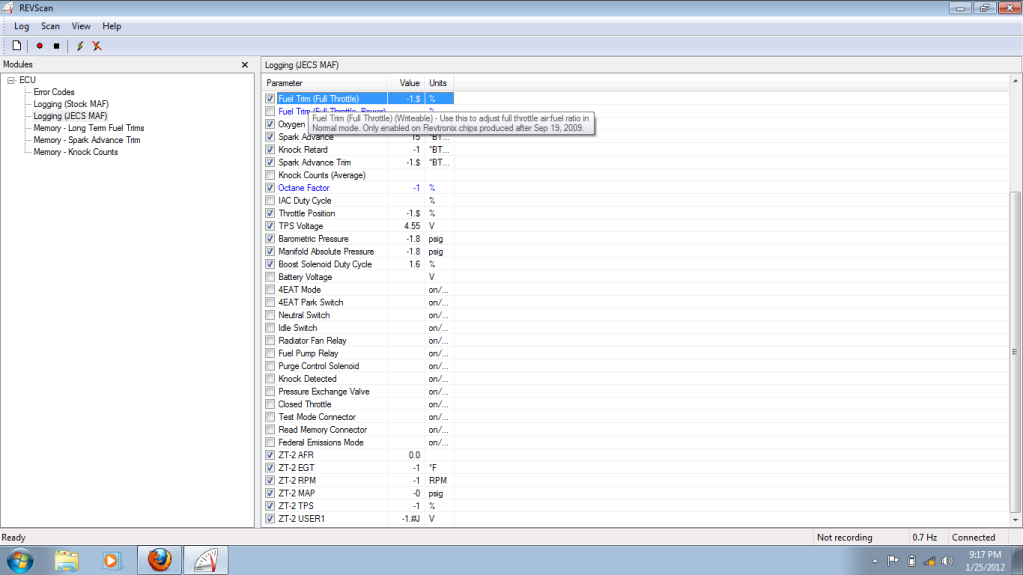Image resolution: width=1023 pixels, height=575 pixels.
Task: Uncheck ZT-2 AFR parameter
Action: (270, 455)
